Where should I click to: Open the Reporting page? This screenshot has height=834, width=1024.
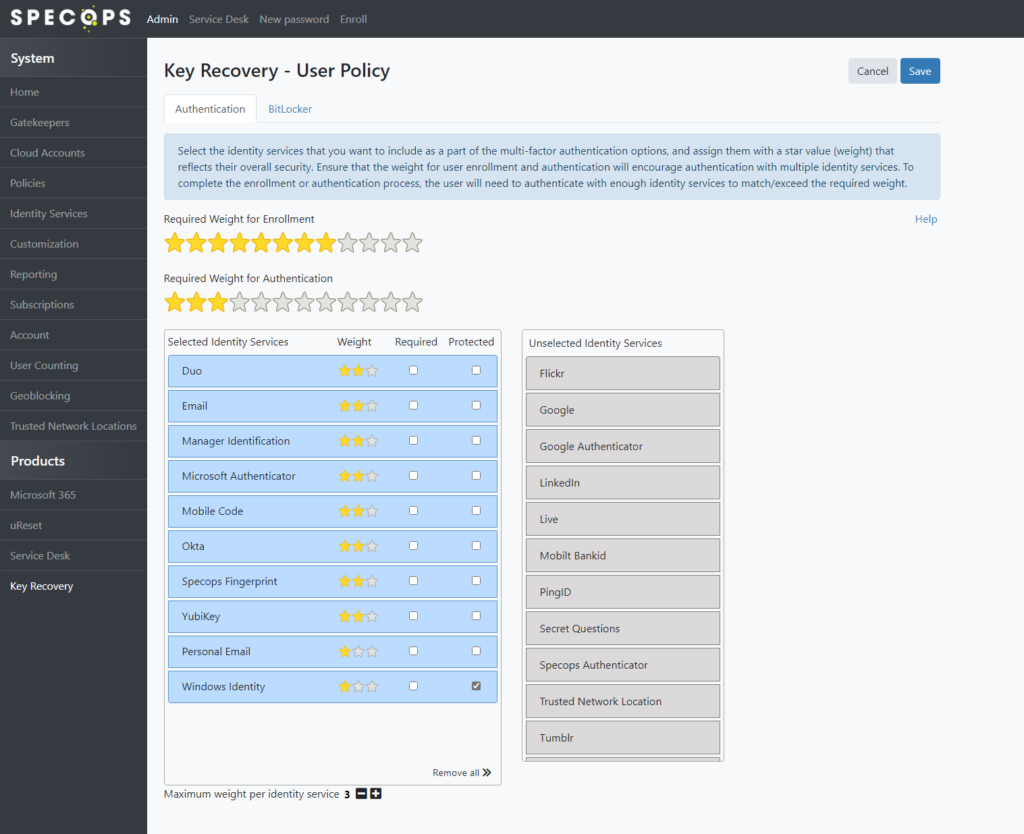pyautogui.click(x=73, y=274)
